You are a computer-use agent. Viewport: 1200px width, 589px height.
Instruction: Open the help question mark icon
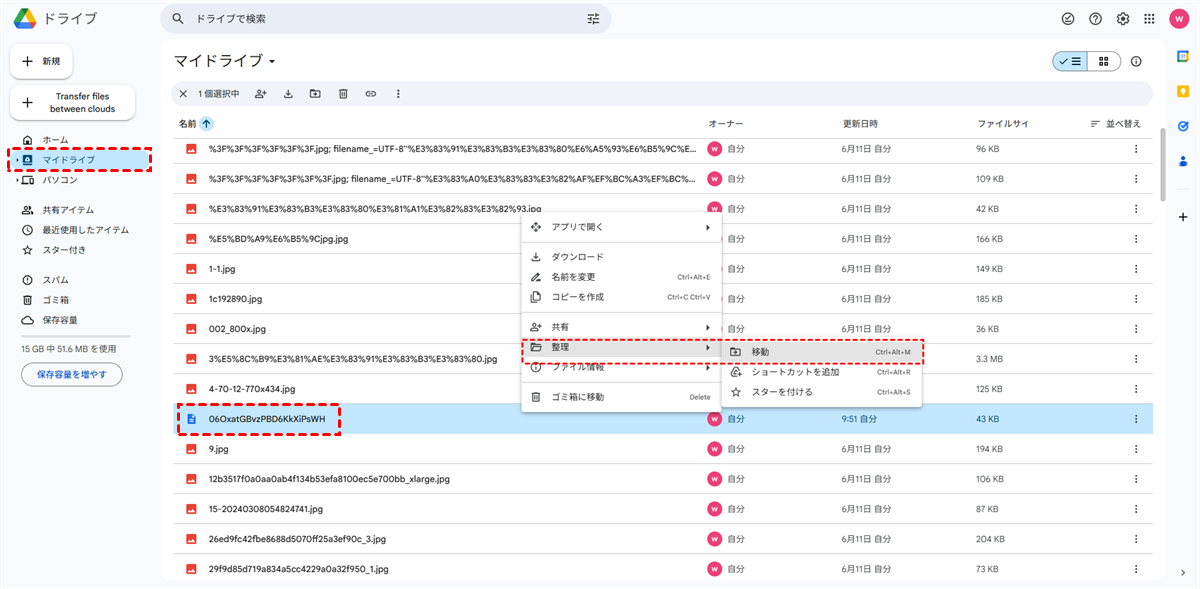pyautogui.click(x=1095, y=19)
